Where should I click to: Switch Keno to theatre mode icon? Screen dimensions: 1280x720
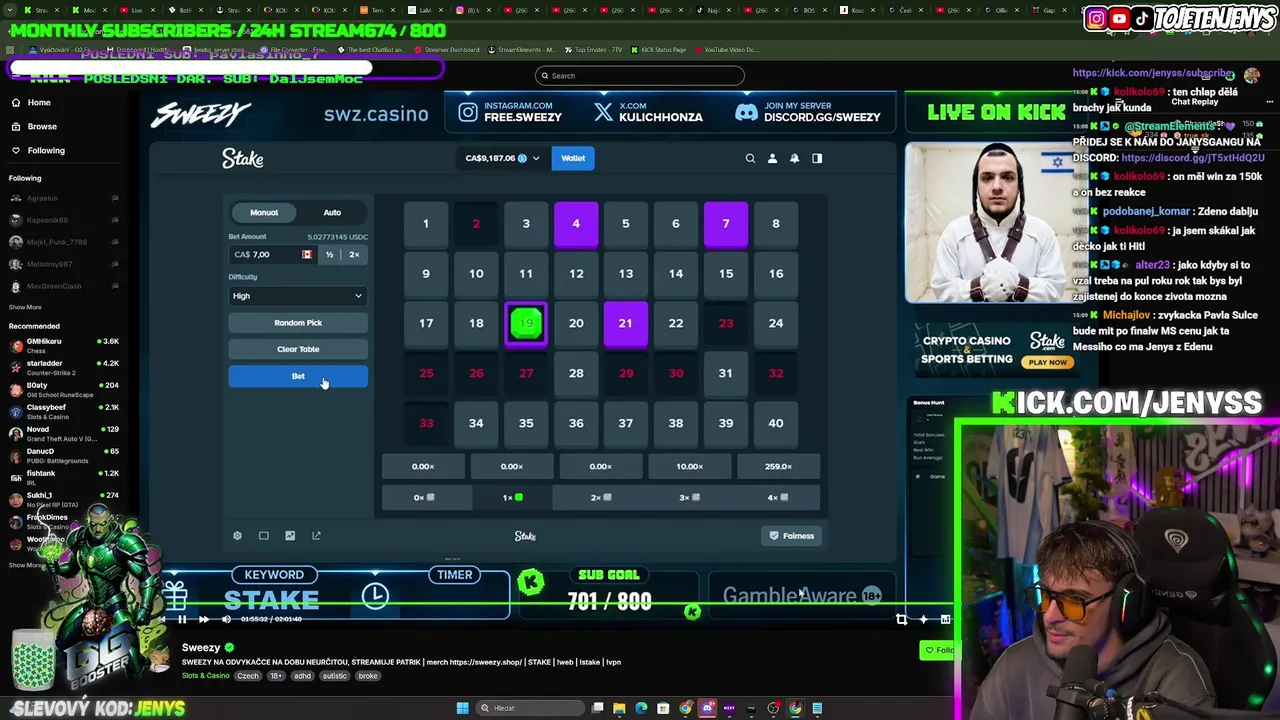pyautogui.click(x=264, y=536)
